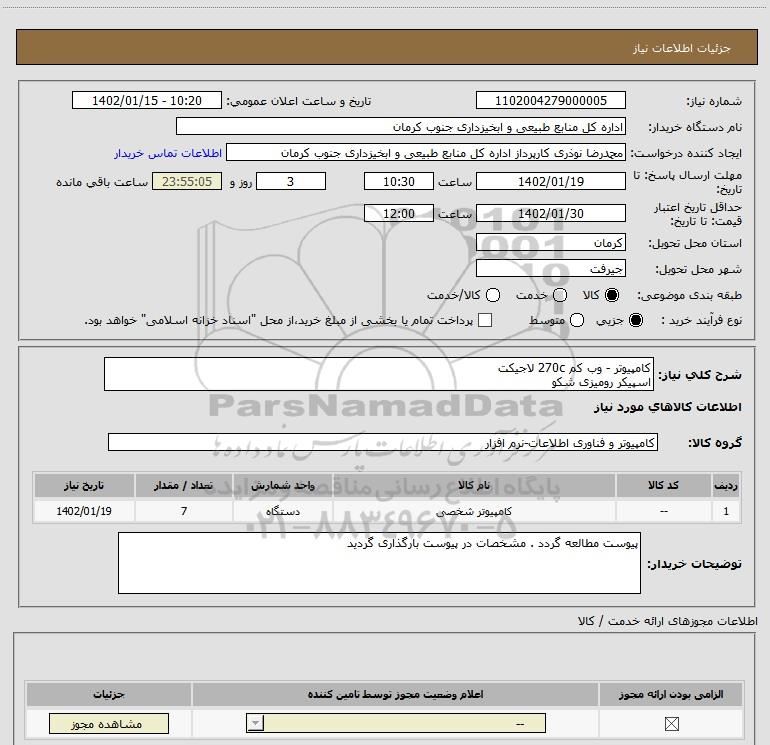Click need number field 1102004279000005
Viewport: 770px width, 745px height.
pos(550,100)
